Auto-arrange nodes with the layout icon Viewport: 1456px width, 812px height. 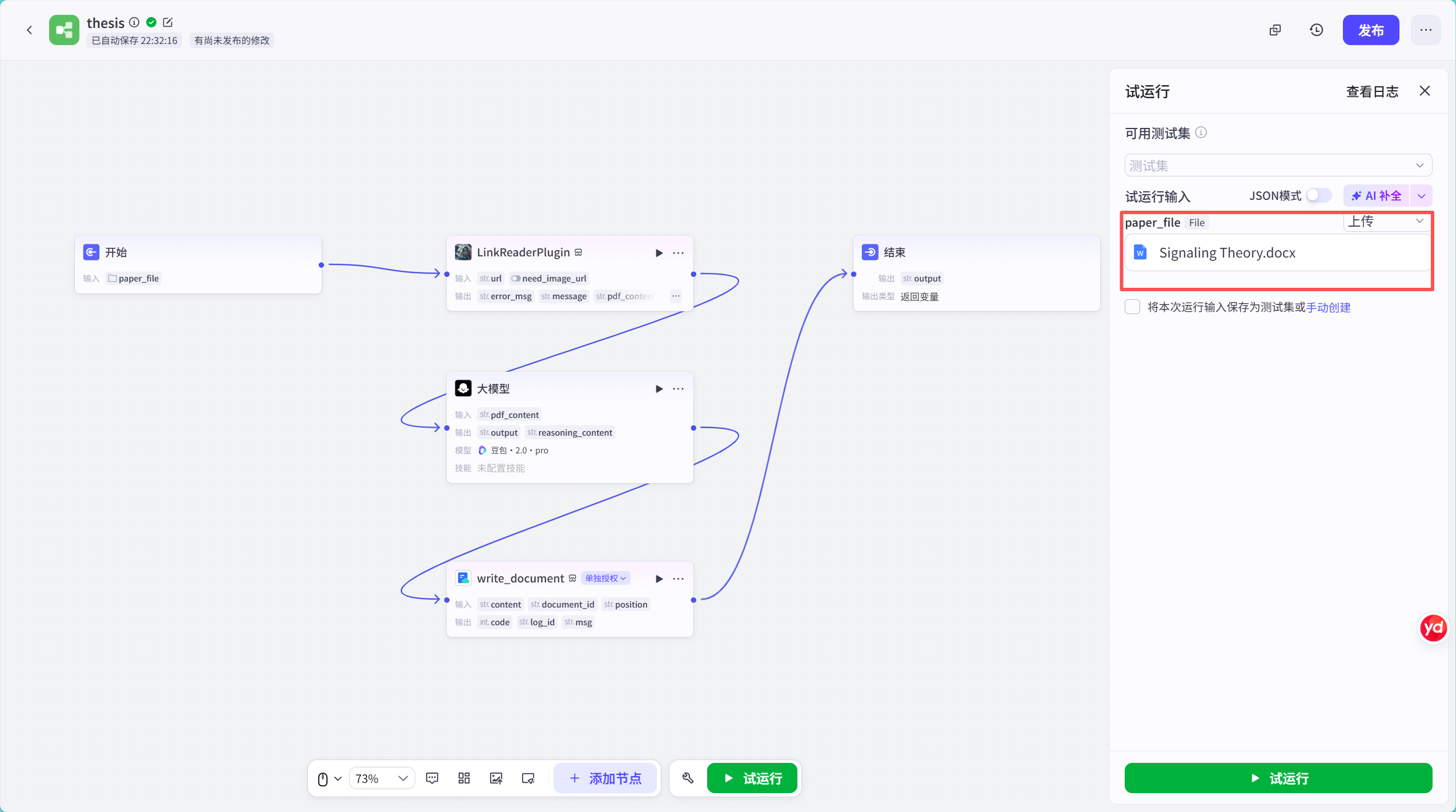464,778
